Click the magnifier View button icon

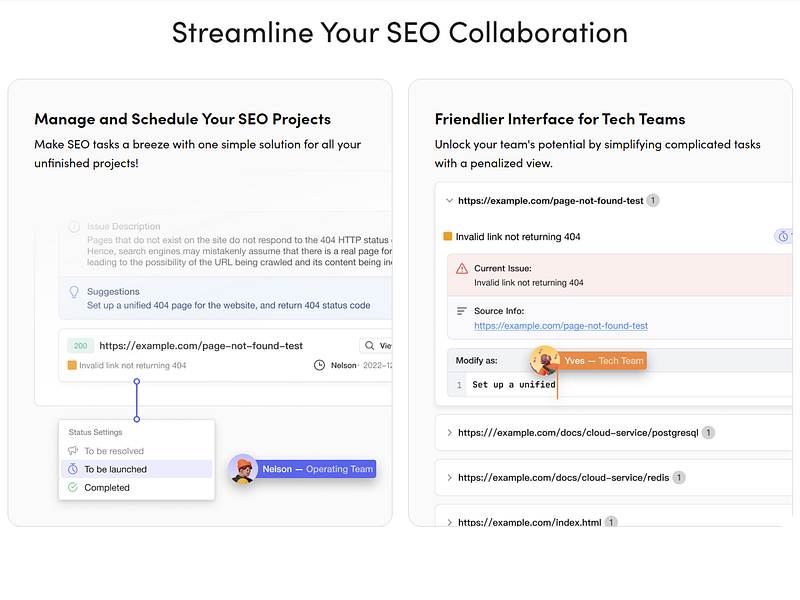(369, 346)
